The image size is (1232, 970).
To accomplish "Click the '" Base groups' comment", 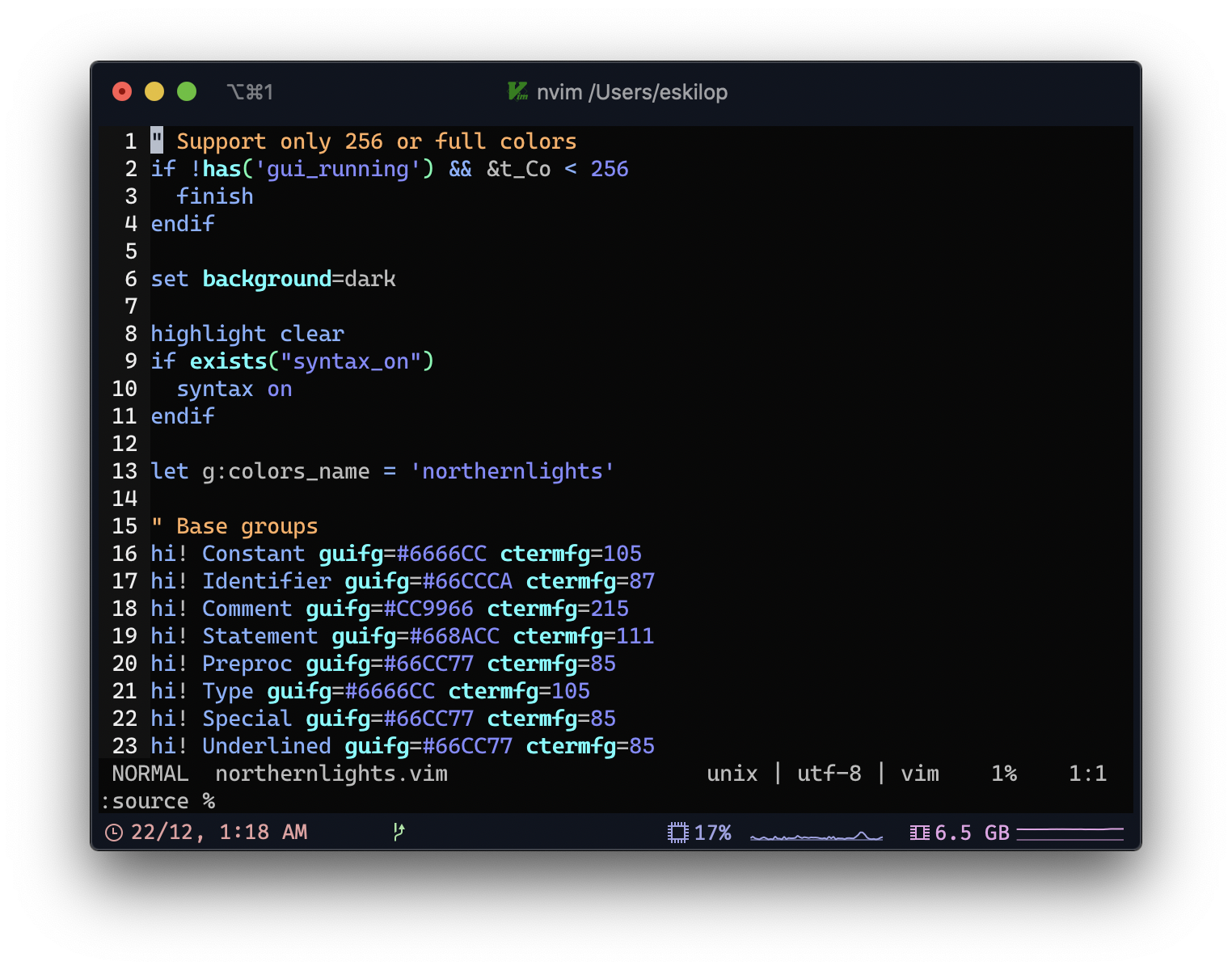I will (x=234, y=526).
